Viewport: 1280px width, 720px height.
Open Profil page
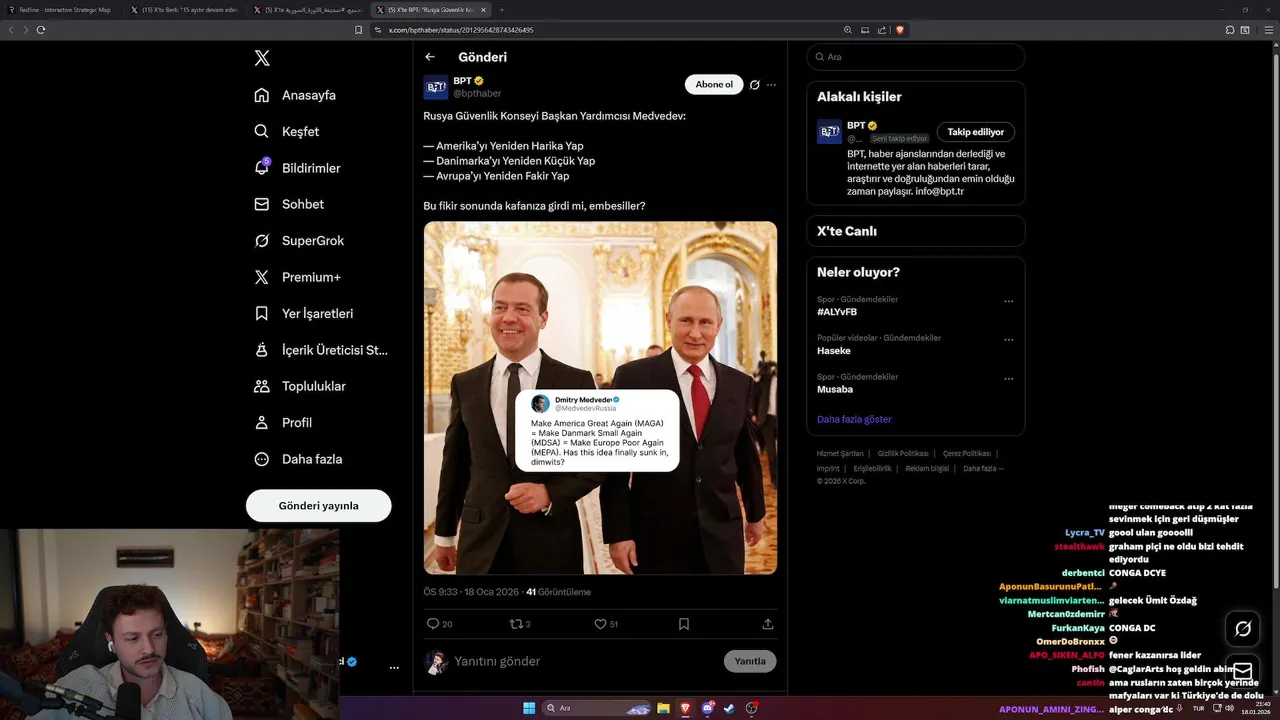coord(283,422)
